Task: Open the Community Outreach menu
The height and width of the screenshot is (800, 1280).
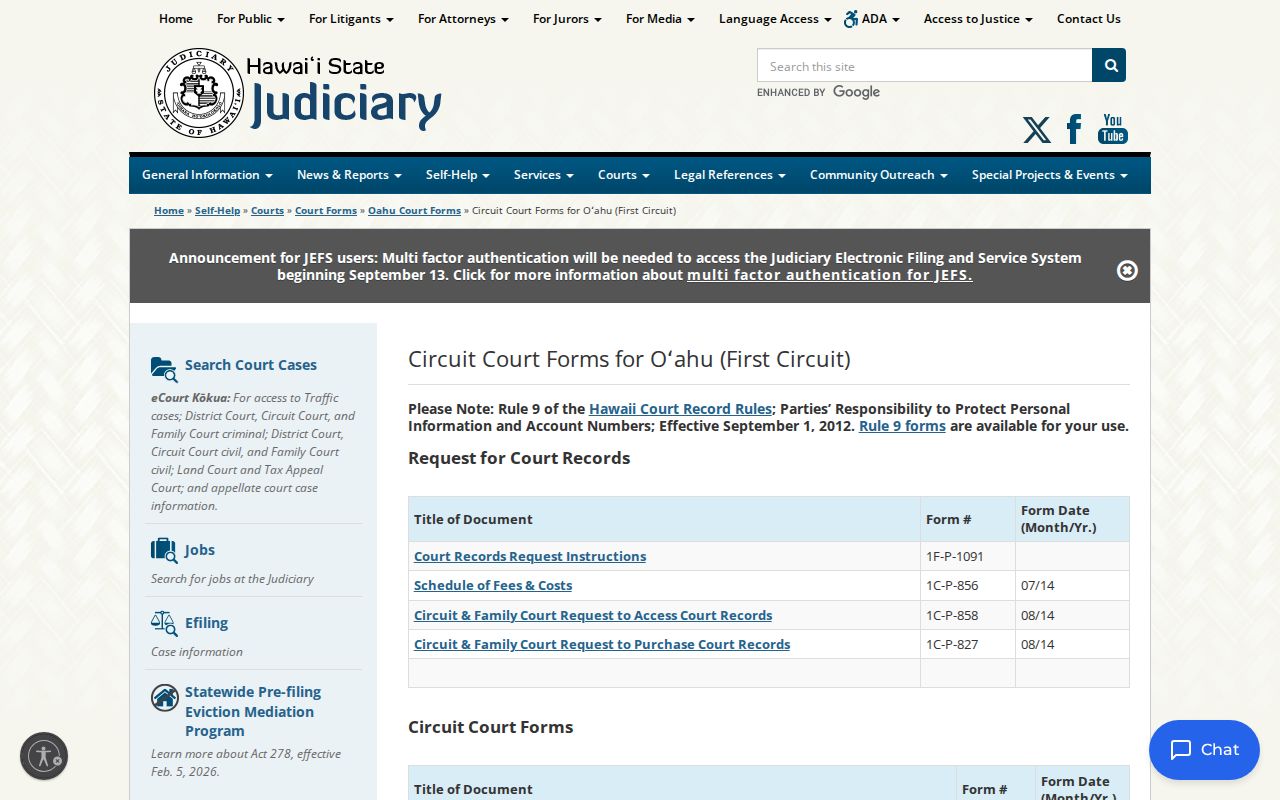Action: point(879,175)
